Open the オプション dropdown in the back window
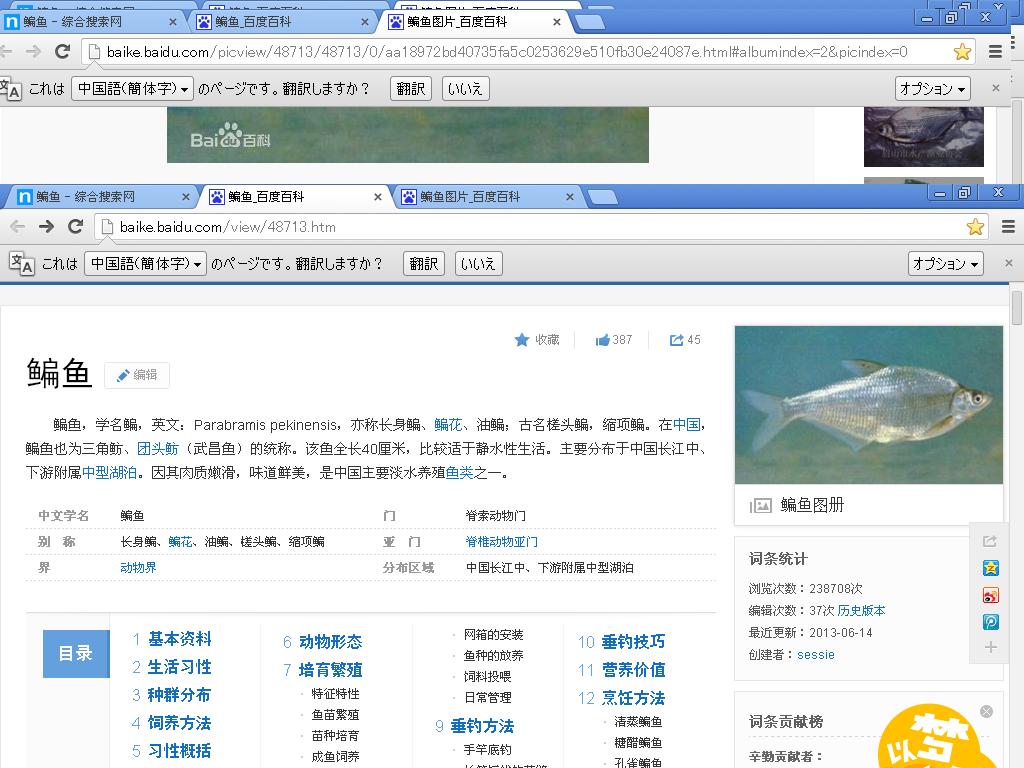Image resolution: width=1024 pixels, height=768 pixels. coord(932,89)
